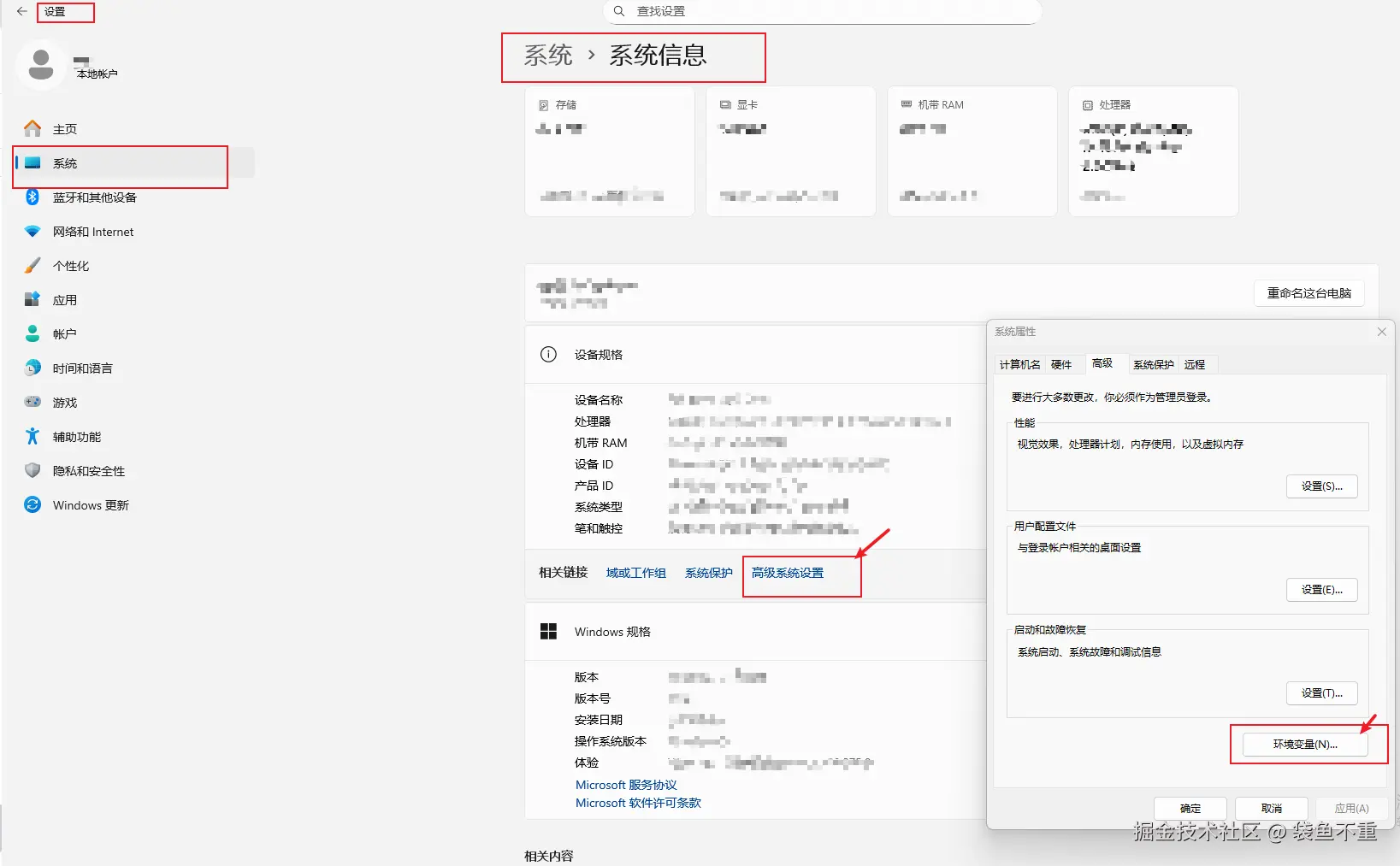Click the 要进行大多数更改 administrator notice
Image resolution: width=1400 pixels, height=866 pixels.
[1112, 398]
